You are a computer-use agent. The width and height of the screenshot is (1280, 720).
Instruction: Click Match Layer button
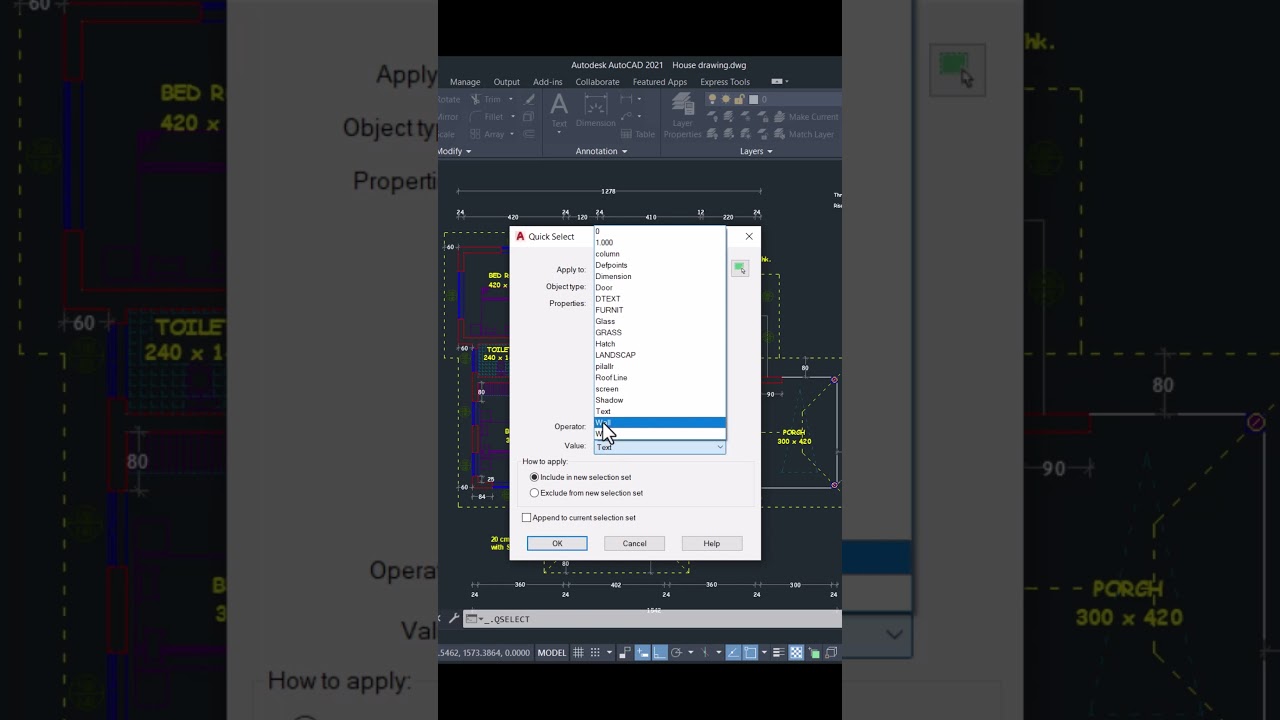coord(802,134)
